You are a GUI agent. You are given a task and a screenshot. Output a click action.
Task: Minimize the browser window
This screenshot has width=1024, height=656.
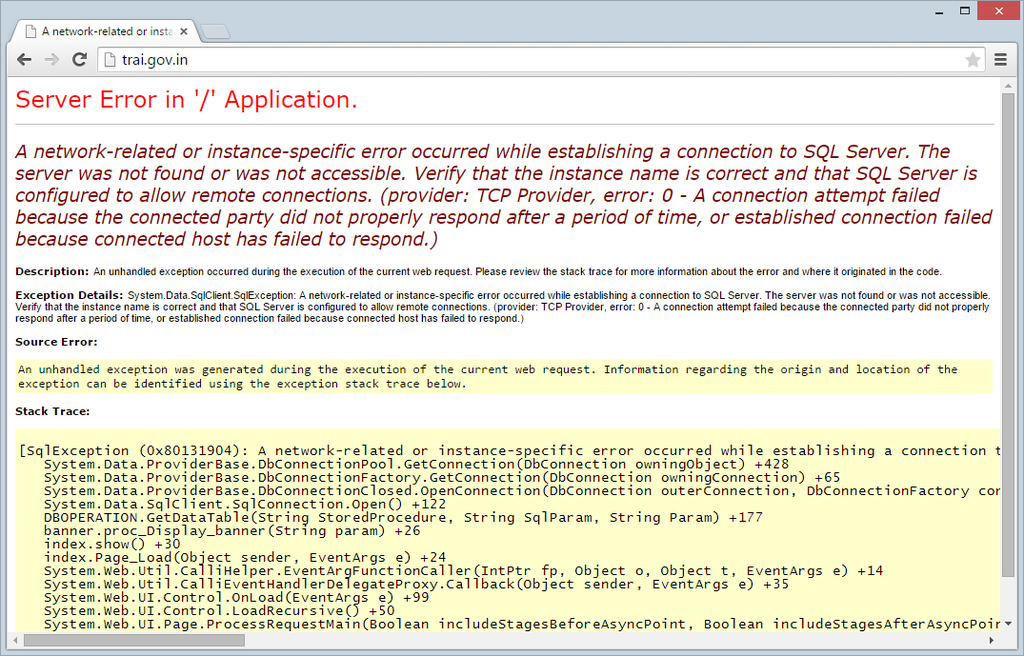pos(939,11)
